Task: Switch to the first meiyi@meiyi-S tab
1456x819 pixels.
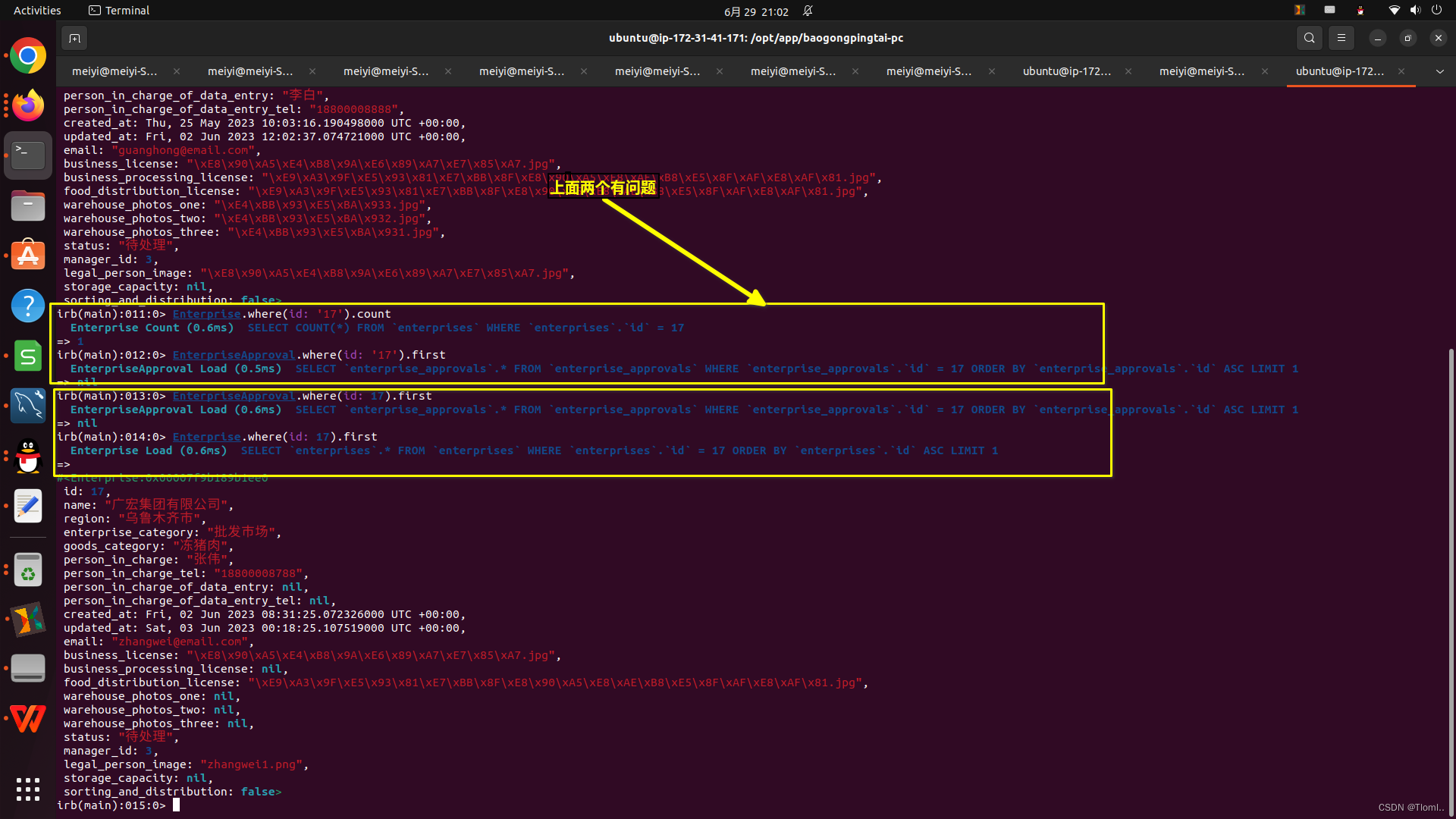Action: [x=115, y=71]
